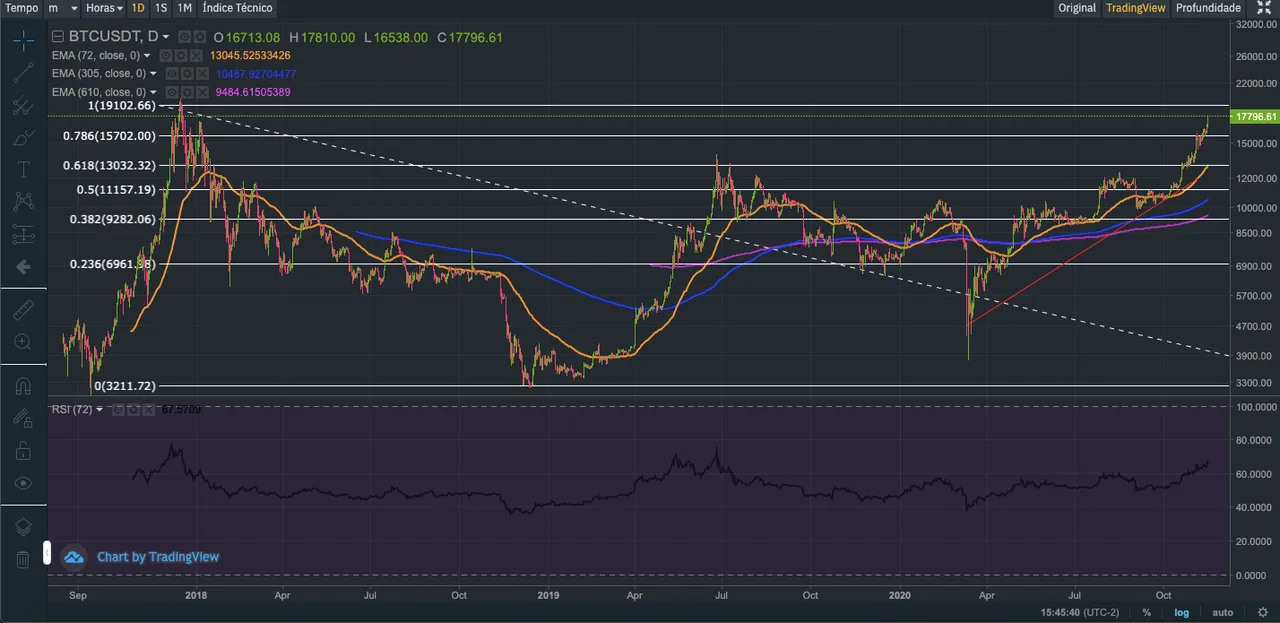
Task: Activate the zoom in tool
Action: click(23, 342)
